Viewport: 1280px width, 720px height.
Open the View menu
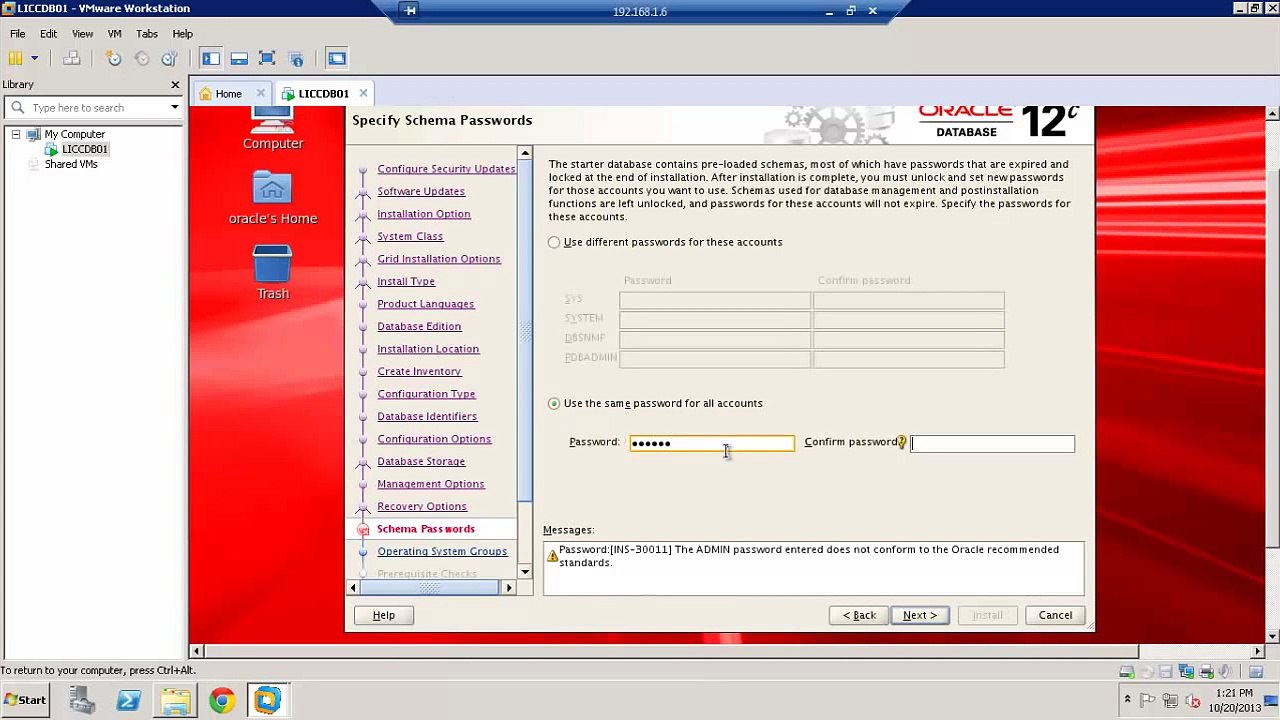click(x=83, y=34)
